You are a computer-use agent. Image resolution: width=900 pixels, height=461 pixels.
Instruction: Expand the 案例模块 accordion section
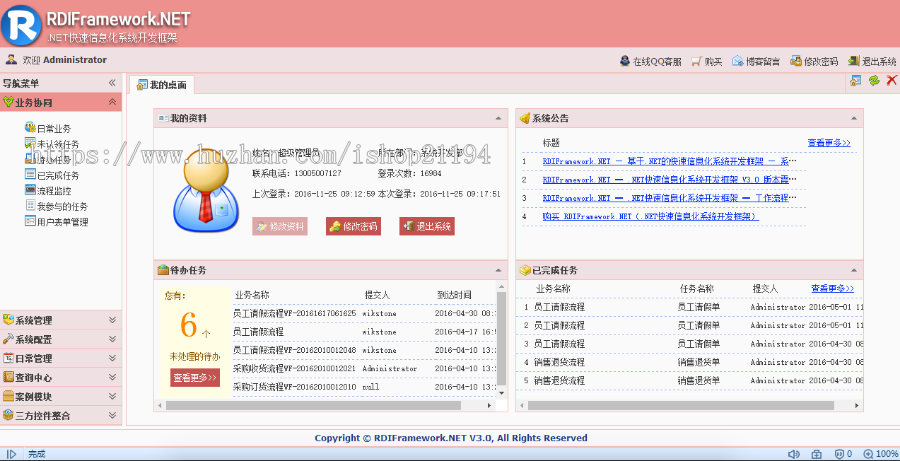coord(112,396)
